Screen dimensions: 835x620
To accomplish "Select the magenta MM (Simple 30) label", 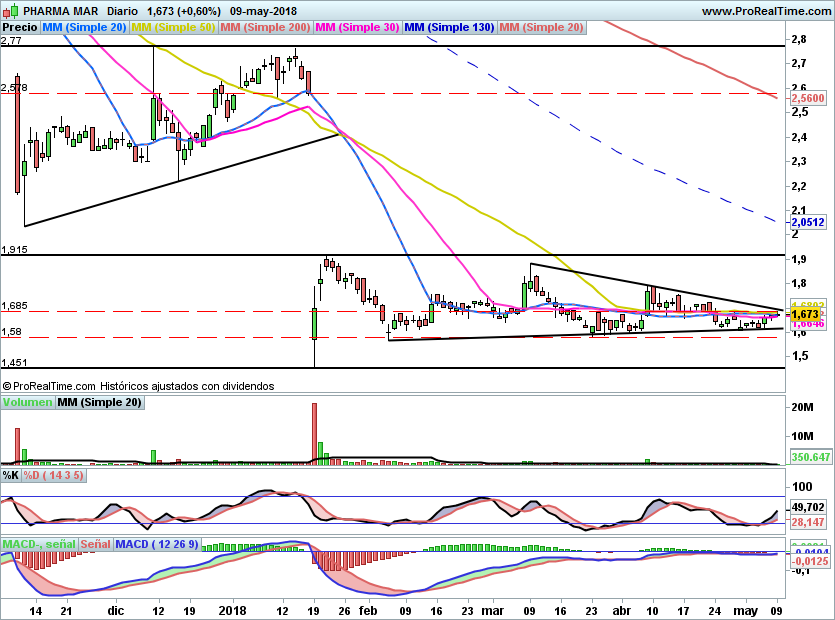I will (357, 27).
